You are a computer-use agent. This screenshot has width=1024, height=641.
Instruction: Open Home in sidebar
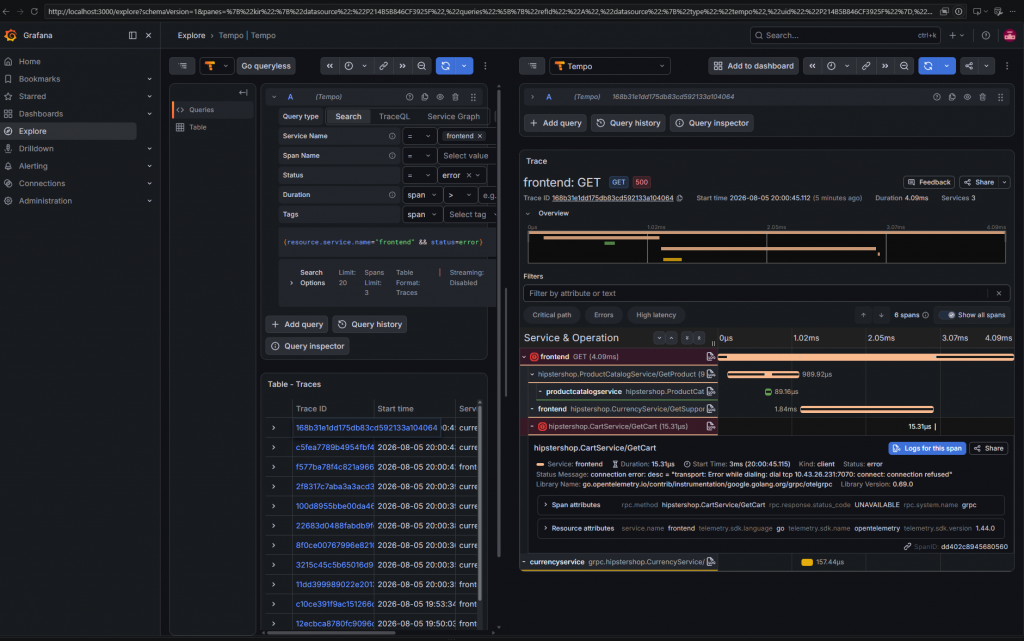pyautogui.click(x=29, y=61)
